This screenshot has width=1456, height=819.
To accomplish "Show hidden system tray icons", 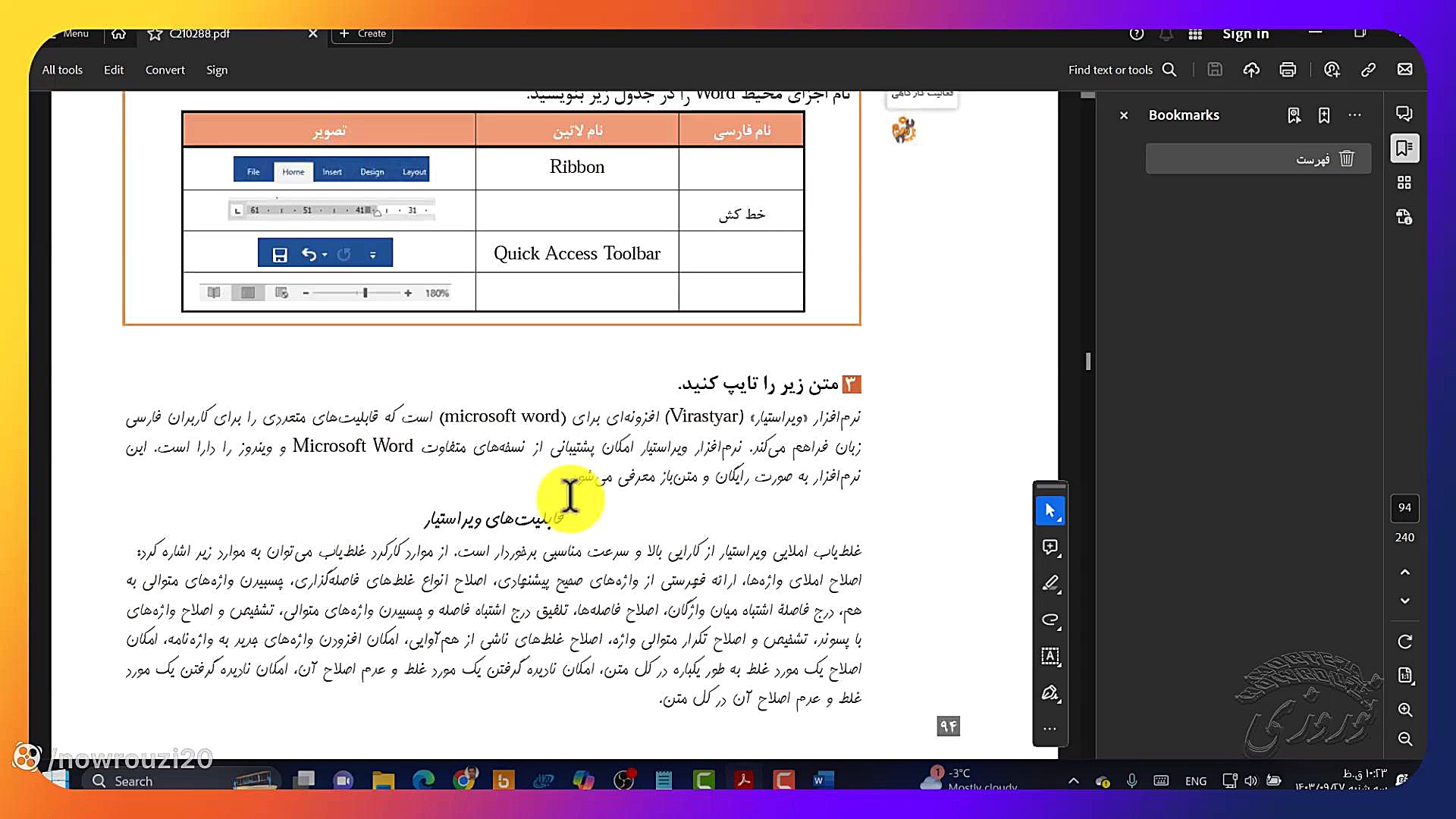I will 1074,780.
